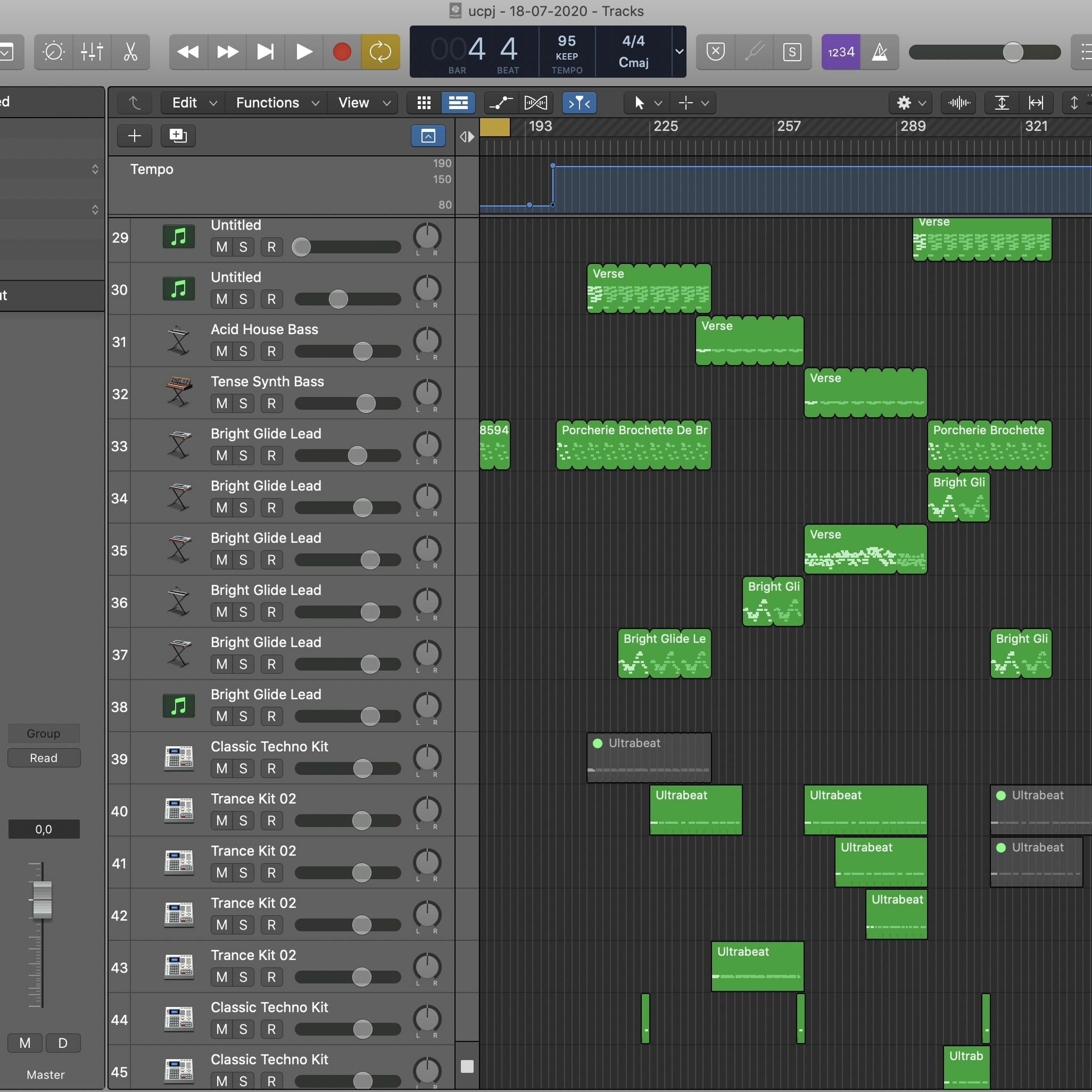Adjust volume slider of track 30 Untitled
The width and height of the screenshot is (1092, 1092).
coord(348,299)
